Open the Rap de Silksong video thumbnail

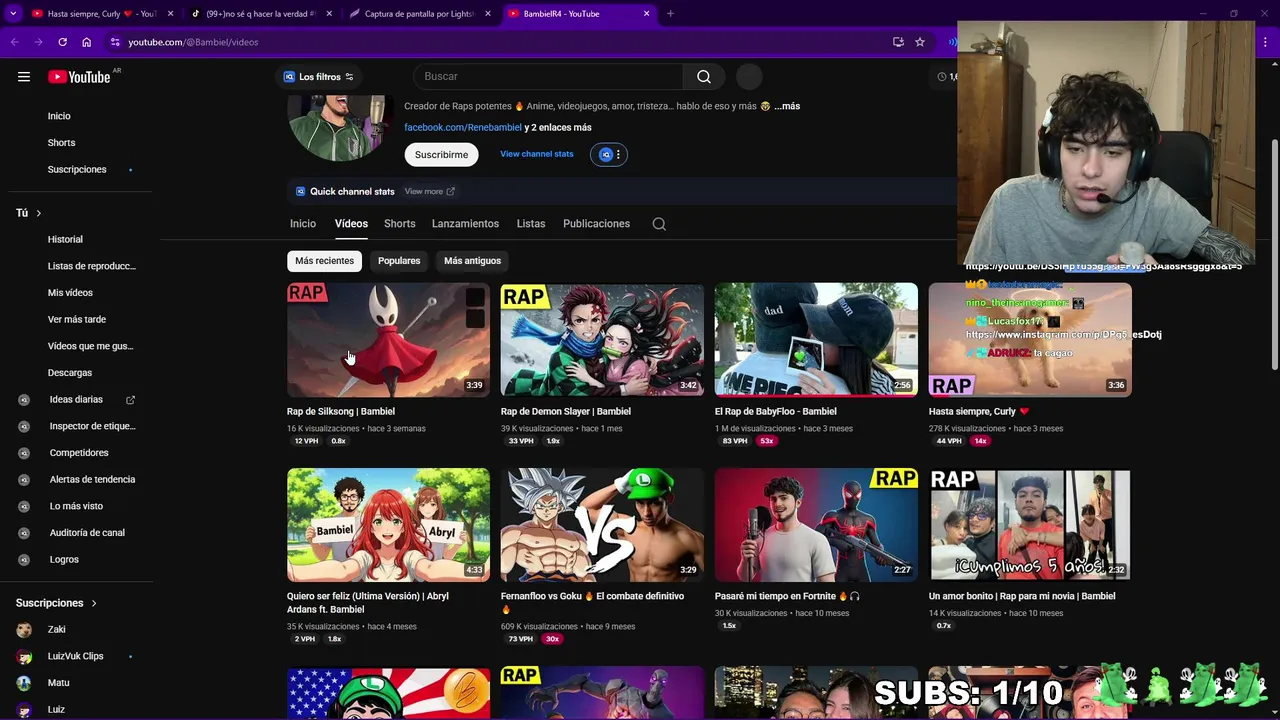click(x=389, y=340)
